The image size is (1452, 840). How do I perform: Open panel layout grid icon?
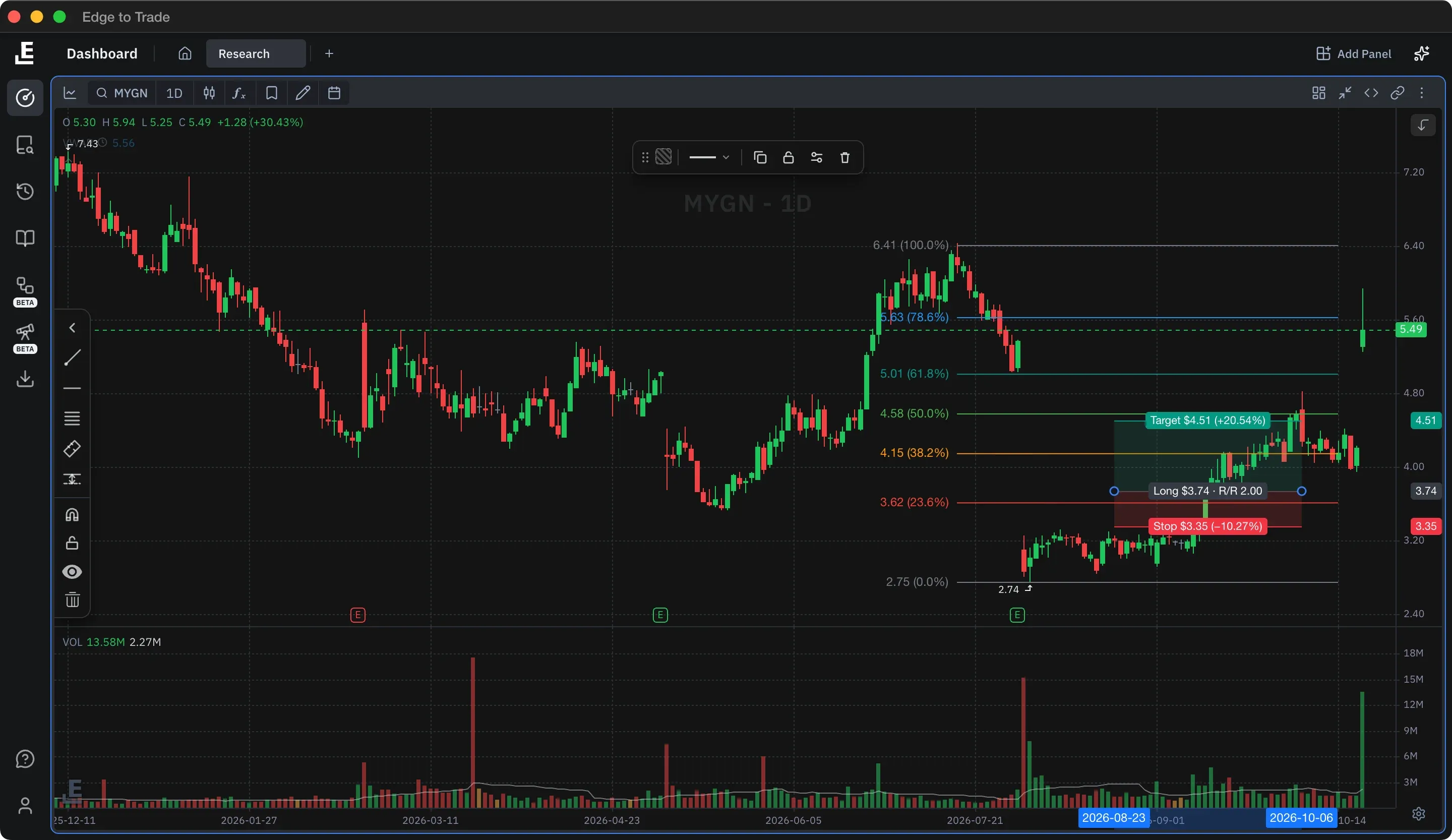coord(1318,93)
